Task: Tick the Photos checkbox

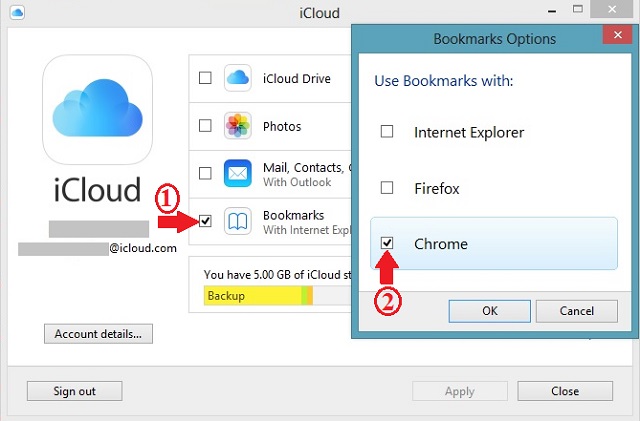Action: coord(205,126)
